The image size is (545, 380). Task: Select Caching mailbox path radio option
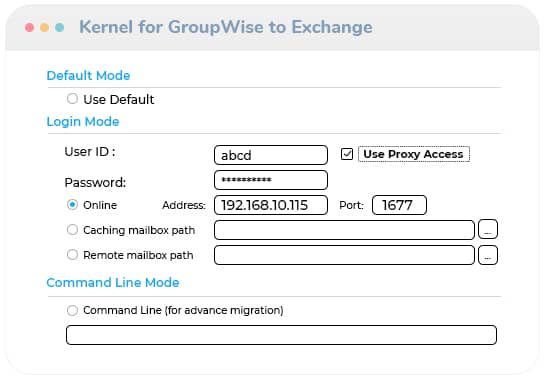[x=72, y=230]
